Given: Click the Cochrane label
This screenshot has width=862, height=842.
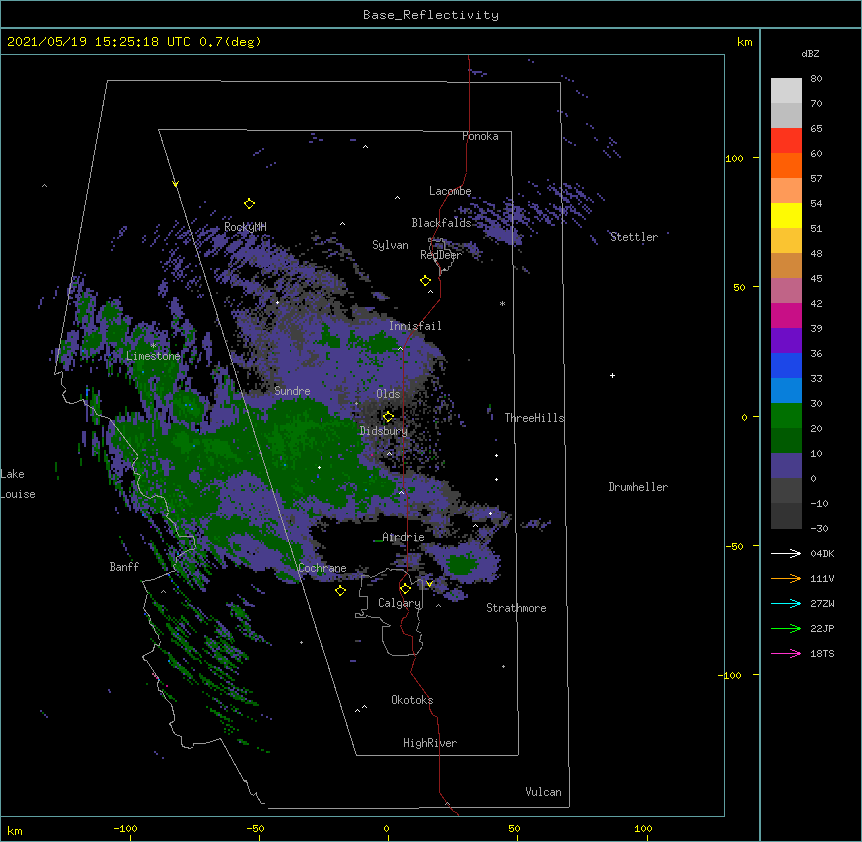Looking at the screenshot, I should (x=323, y=568).
